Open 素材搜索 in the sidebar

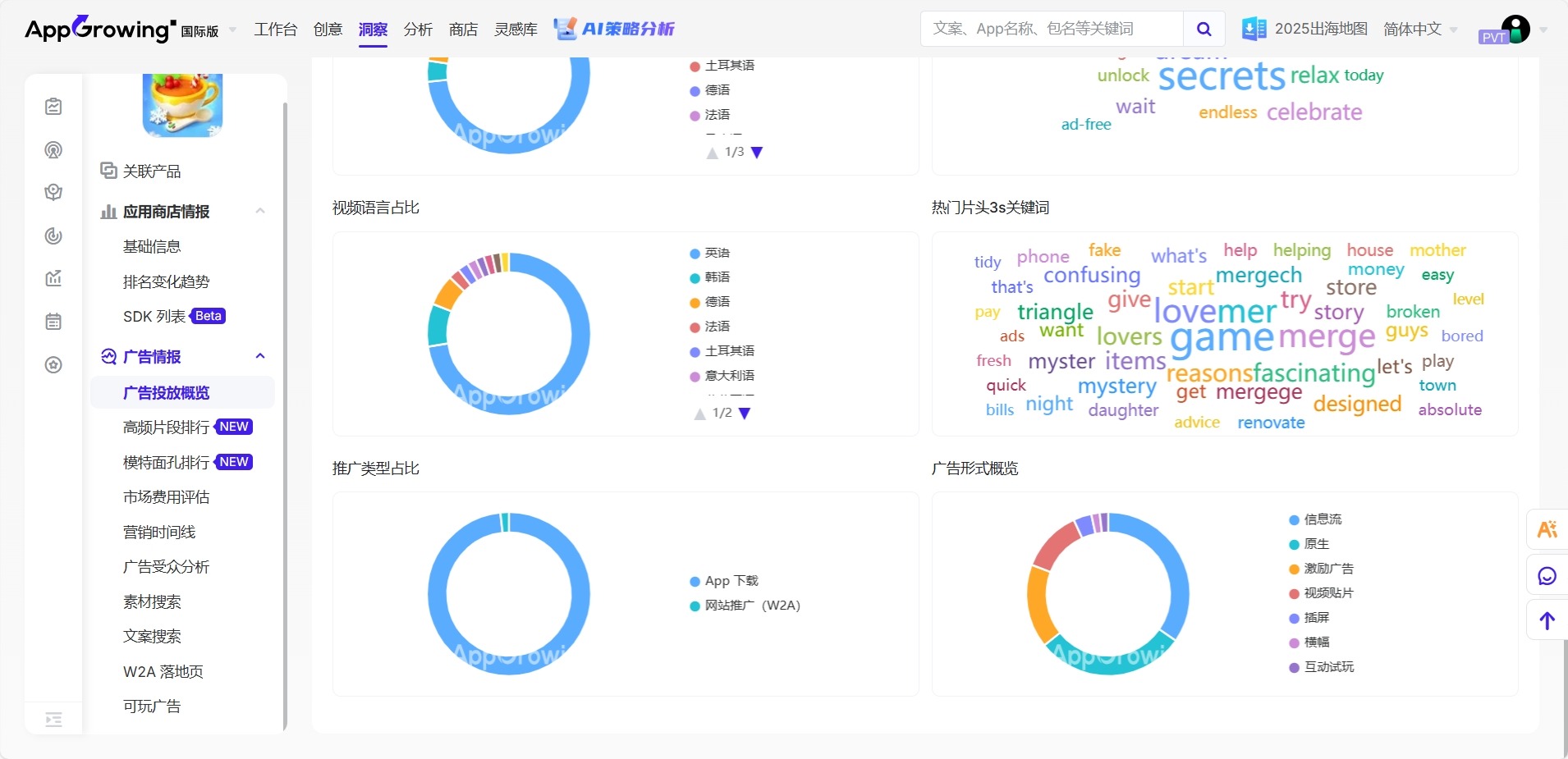(152, 602)
